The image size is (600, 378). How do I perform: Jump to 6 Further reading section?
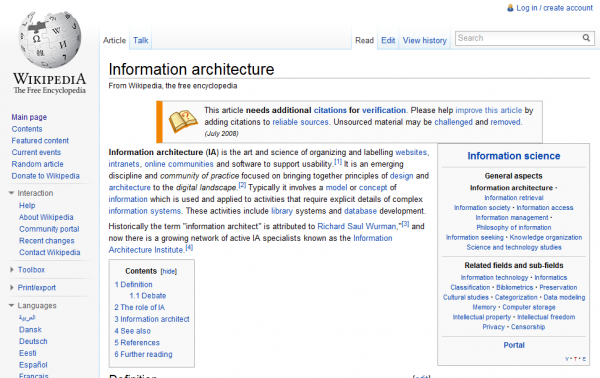pos(143,354)
